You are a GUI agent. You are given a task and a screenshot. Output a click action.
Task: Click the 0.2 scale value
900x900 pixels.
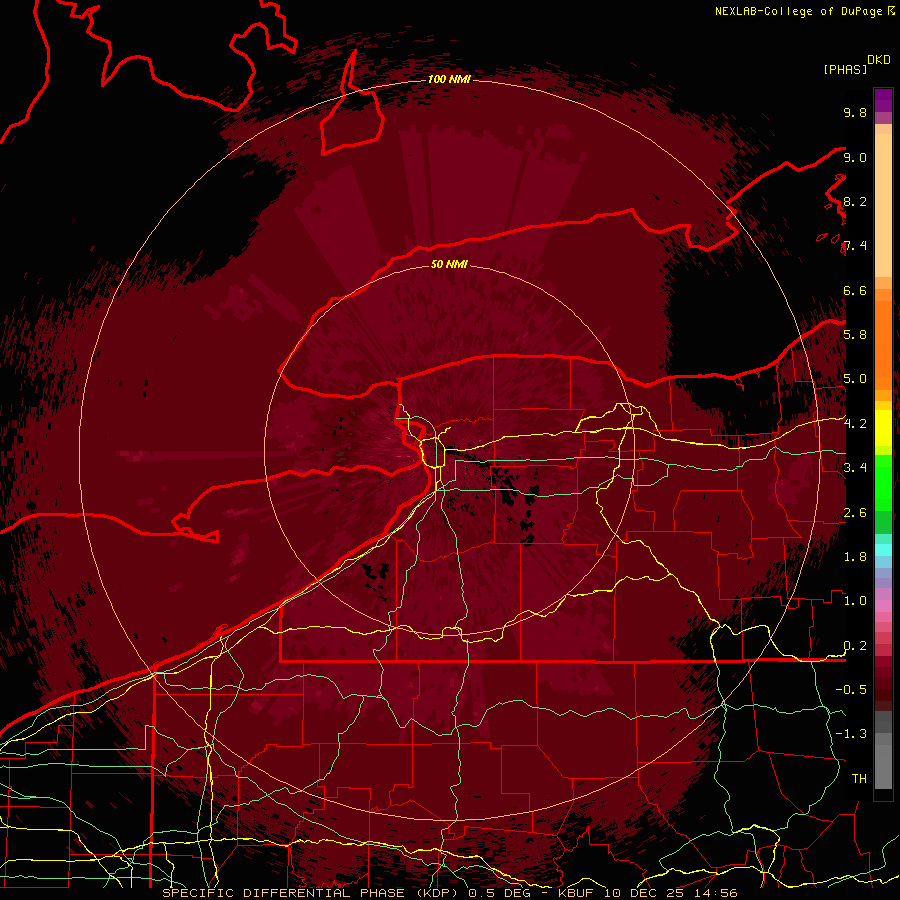[x=855, y=646]
